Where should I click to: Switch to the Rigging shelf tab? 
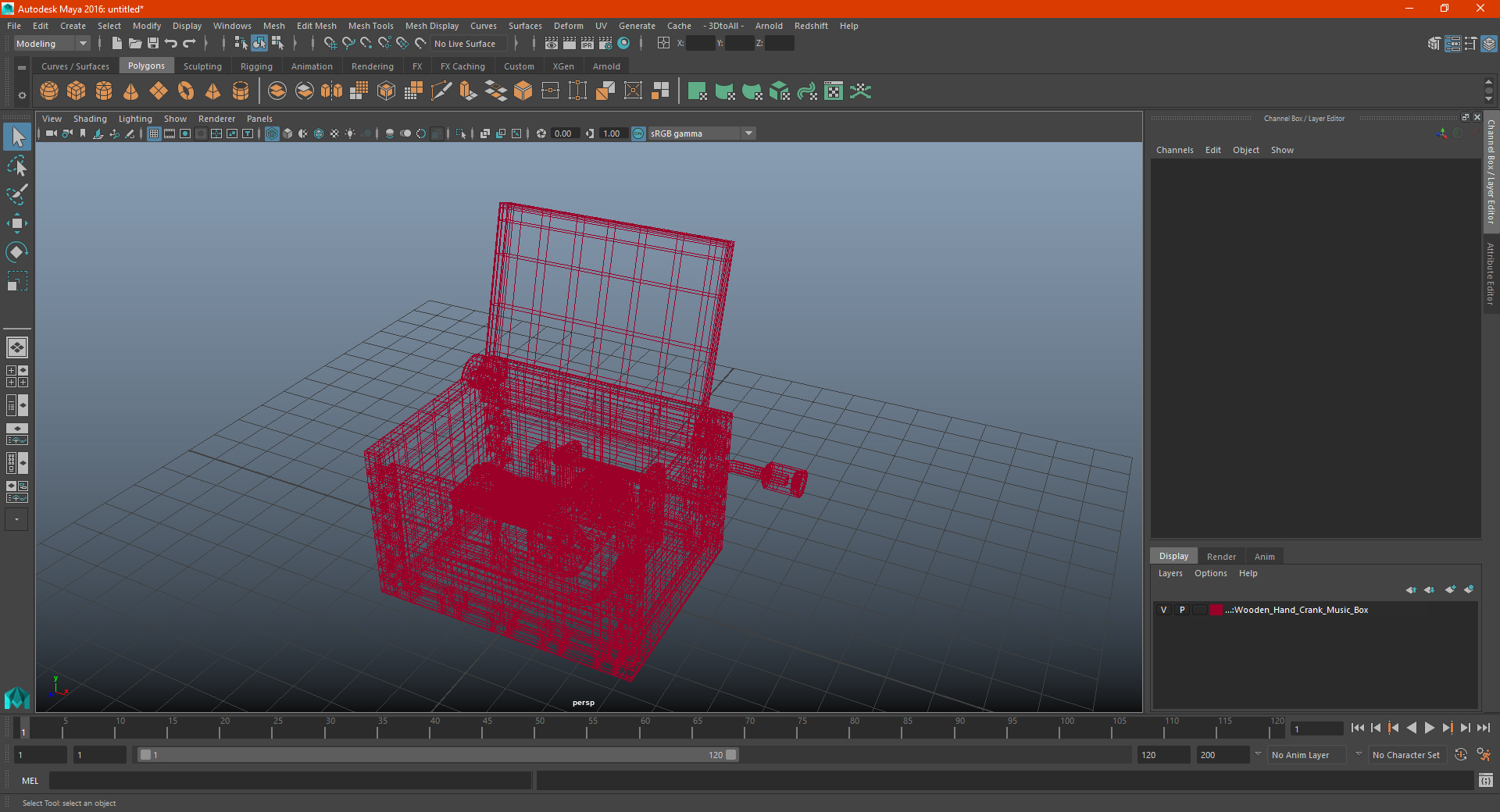(256, 66)
